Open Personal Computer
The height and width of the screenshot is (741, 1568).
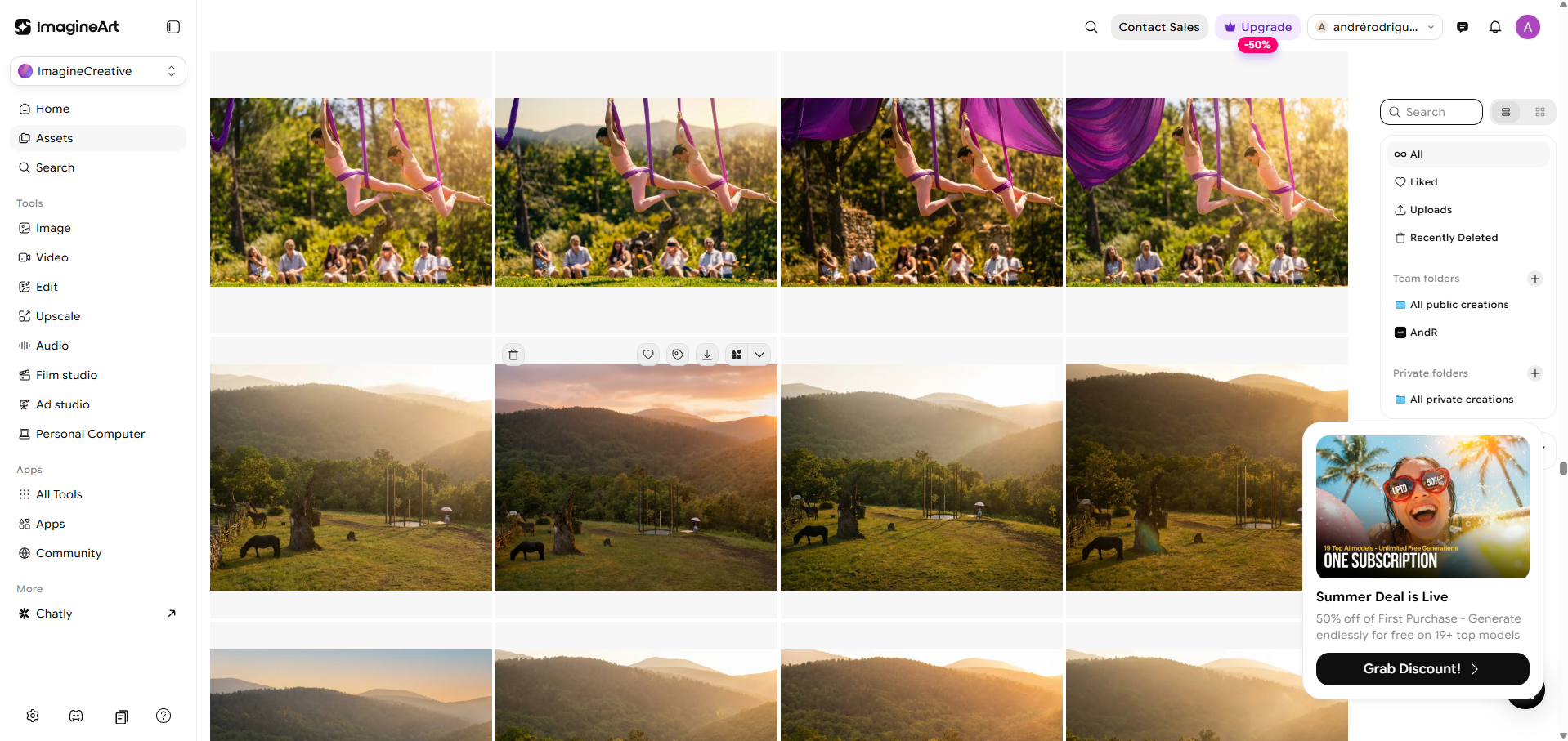pos(98,434)
